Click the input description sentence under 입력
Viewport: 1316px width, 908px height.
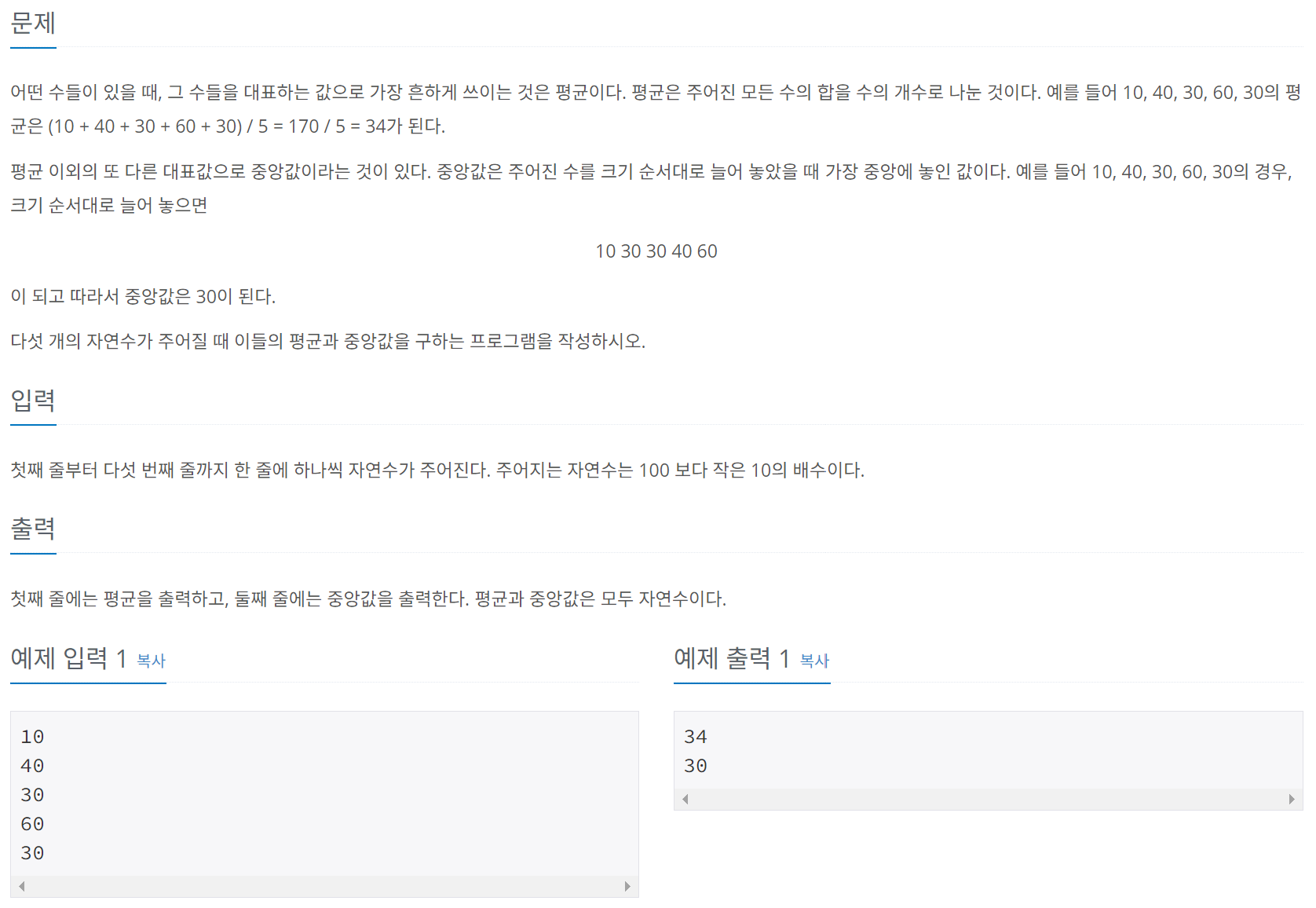(x=437, y=470)
